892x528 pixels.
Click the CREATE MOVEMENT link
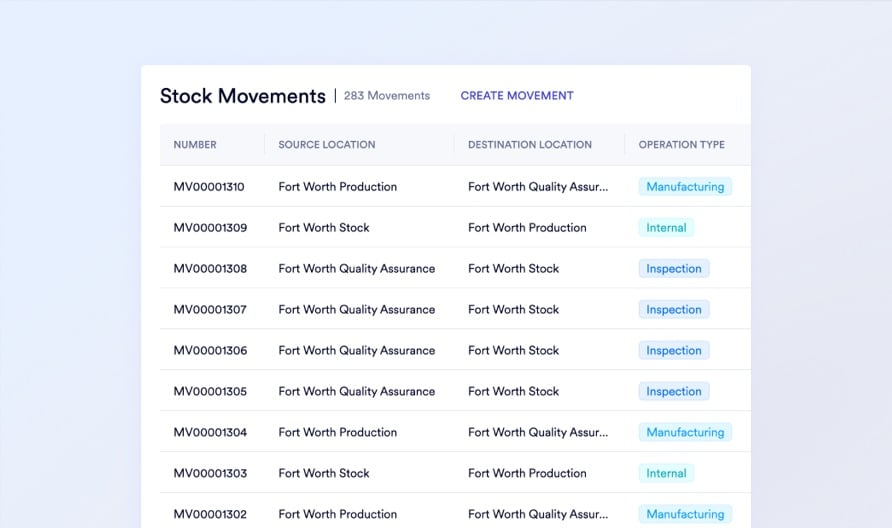(517, 96)
